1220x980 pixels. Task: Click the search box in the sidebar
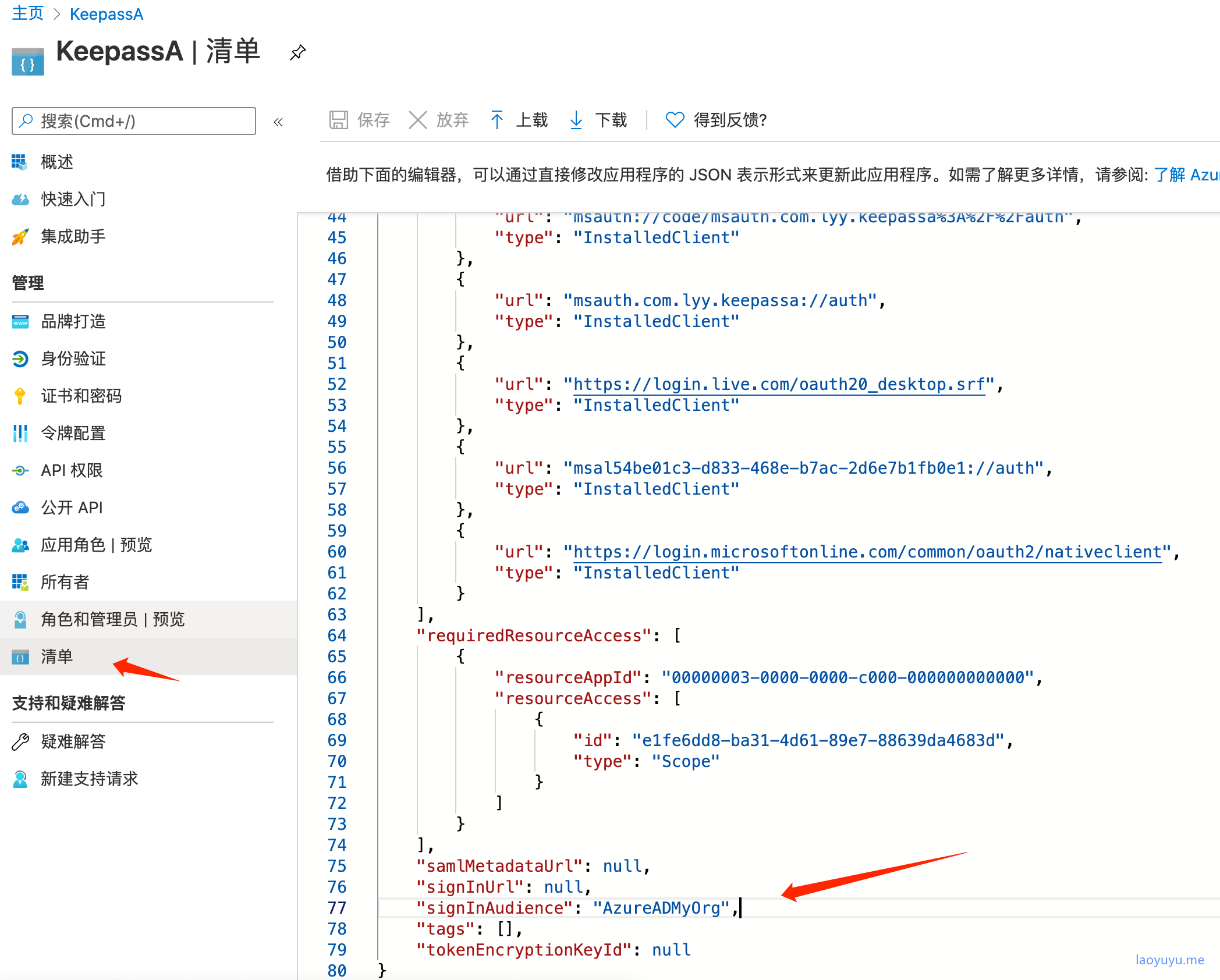(x=134, y=121)
